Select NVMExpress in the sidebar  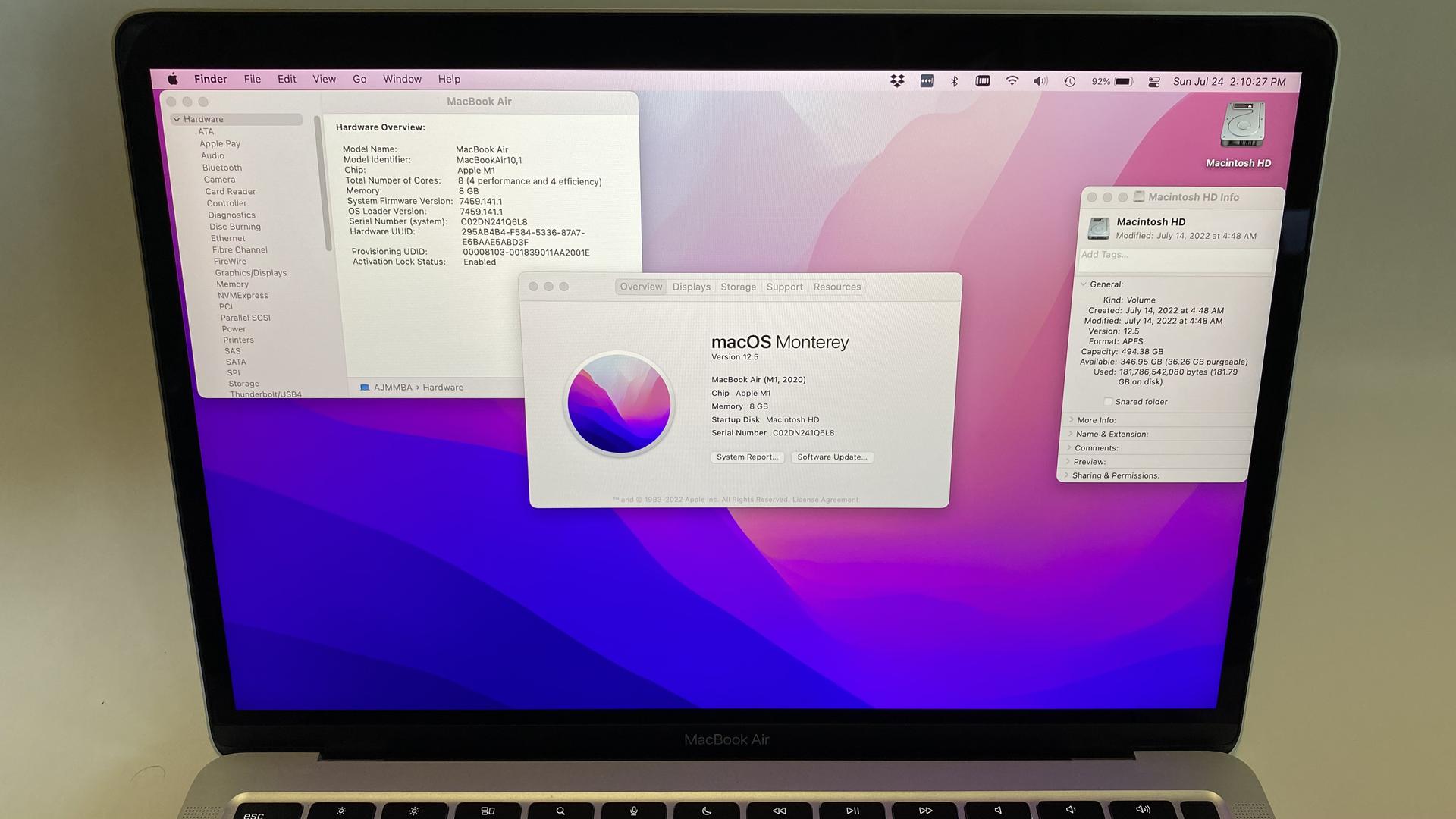pos(243,295)
